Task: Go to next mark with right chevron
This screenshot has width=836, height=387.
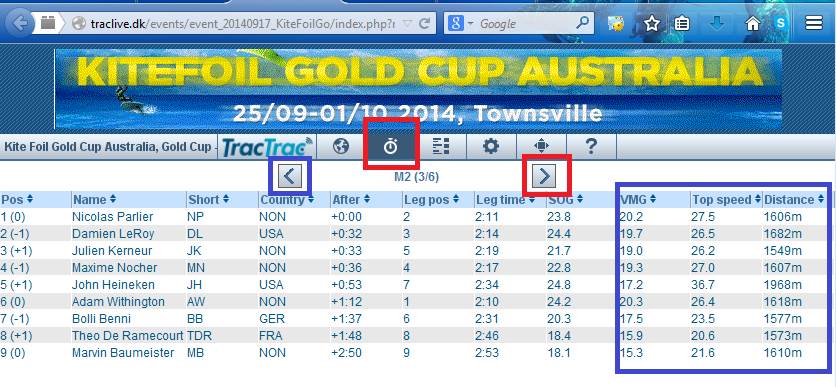Action: [x=544, y=176]
